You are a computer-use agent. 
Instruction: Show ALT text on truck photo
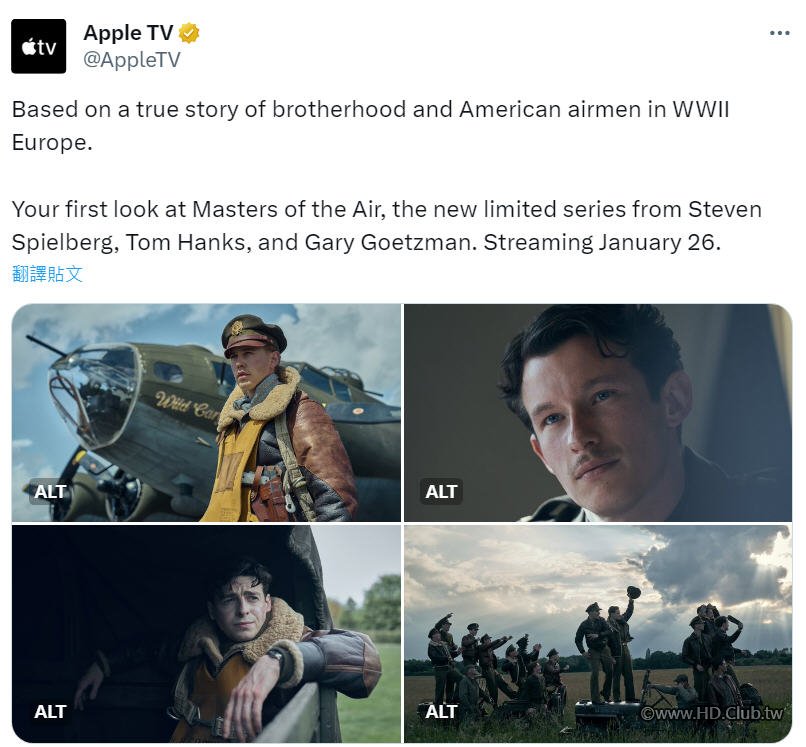(x=50, y=712)
